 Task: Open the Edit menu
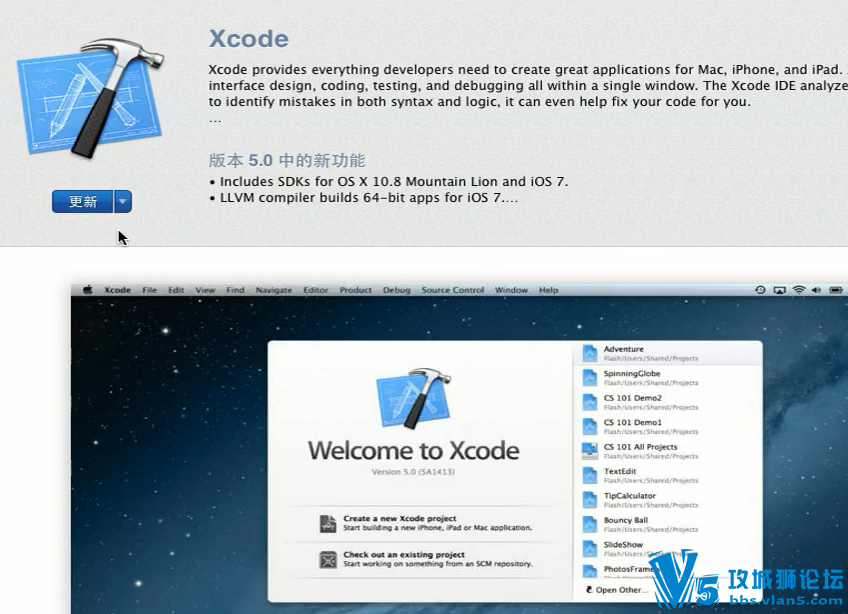176,290
